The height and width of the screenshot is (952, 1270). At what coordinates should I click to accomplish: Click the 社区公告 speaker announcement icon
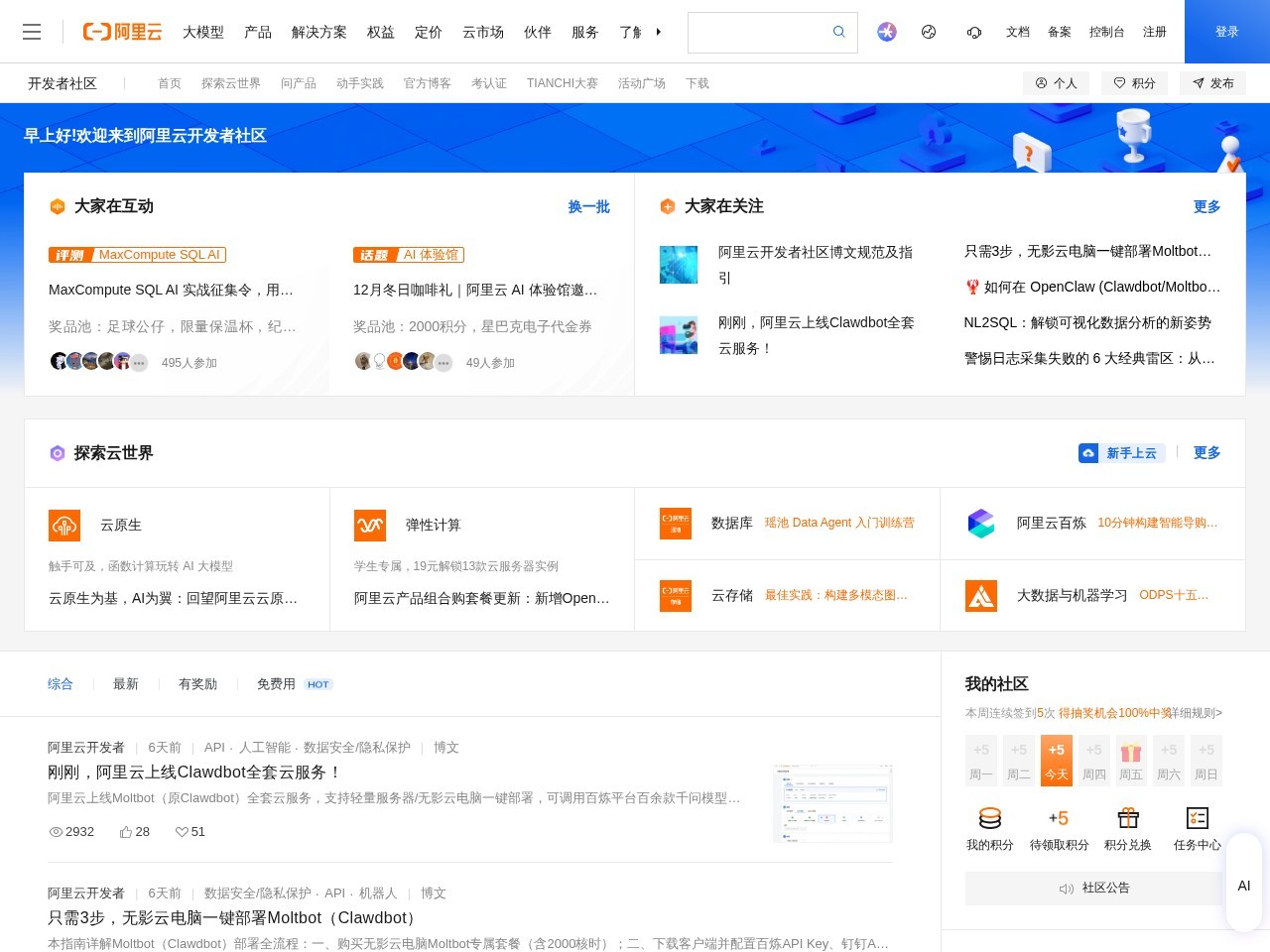click(x=1066, y=888)
